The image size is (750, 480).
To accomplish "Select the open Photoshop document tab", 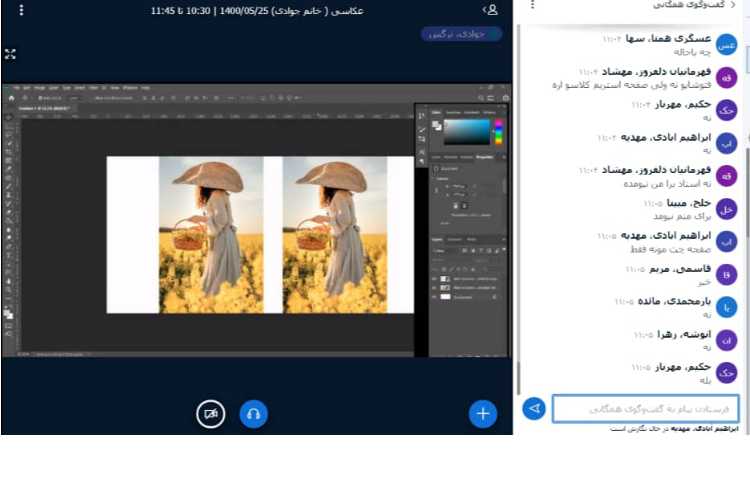I will pos(44,109).
